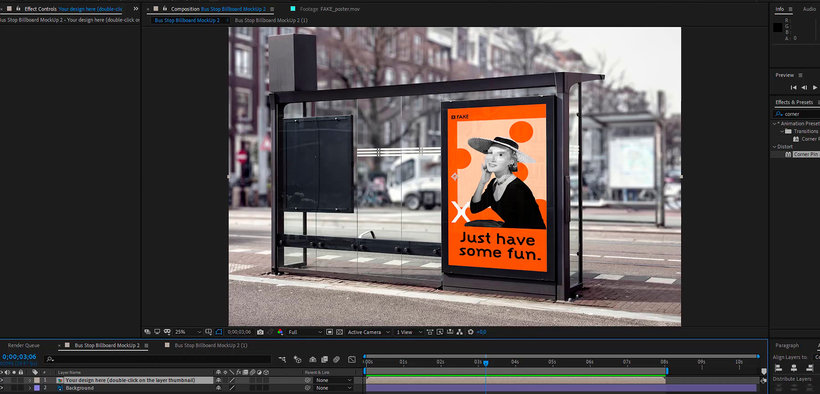Click the current time display 0;00;03;06
Viewport: 820px width, 394px height.
(x=19, y=357)
